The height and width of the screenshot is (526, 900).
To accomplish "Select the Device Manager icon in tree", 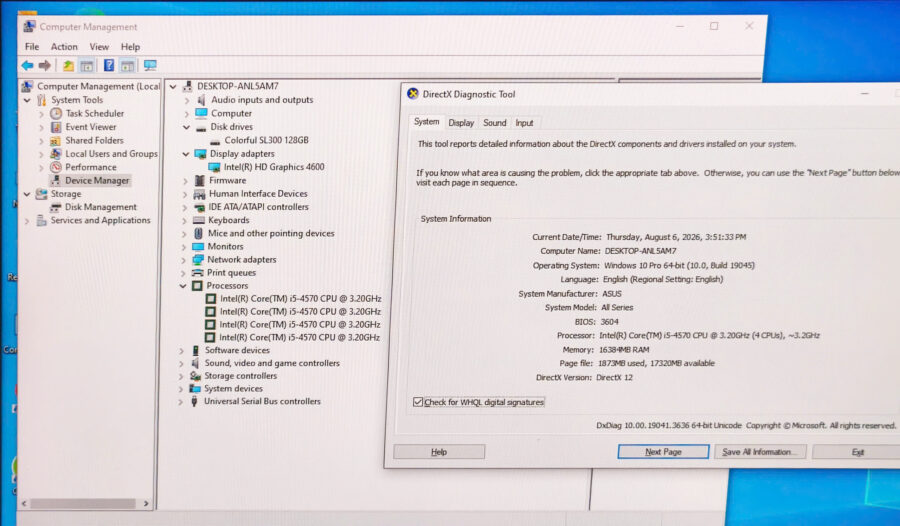I will point(56,180).
